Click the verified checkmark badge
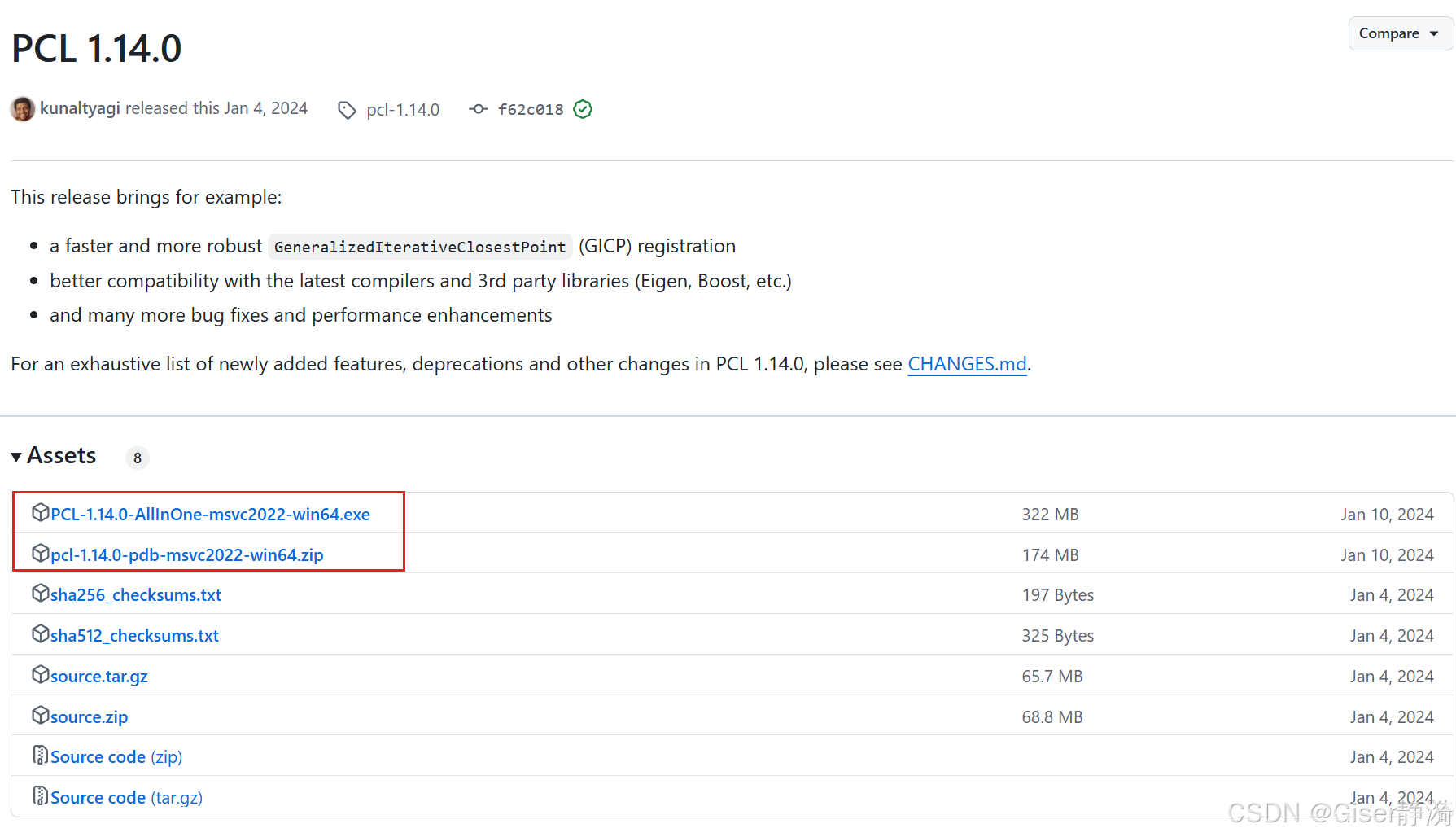The width and height of the screenshot is (1456, 837). point(583,109)
